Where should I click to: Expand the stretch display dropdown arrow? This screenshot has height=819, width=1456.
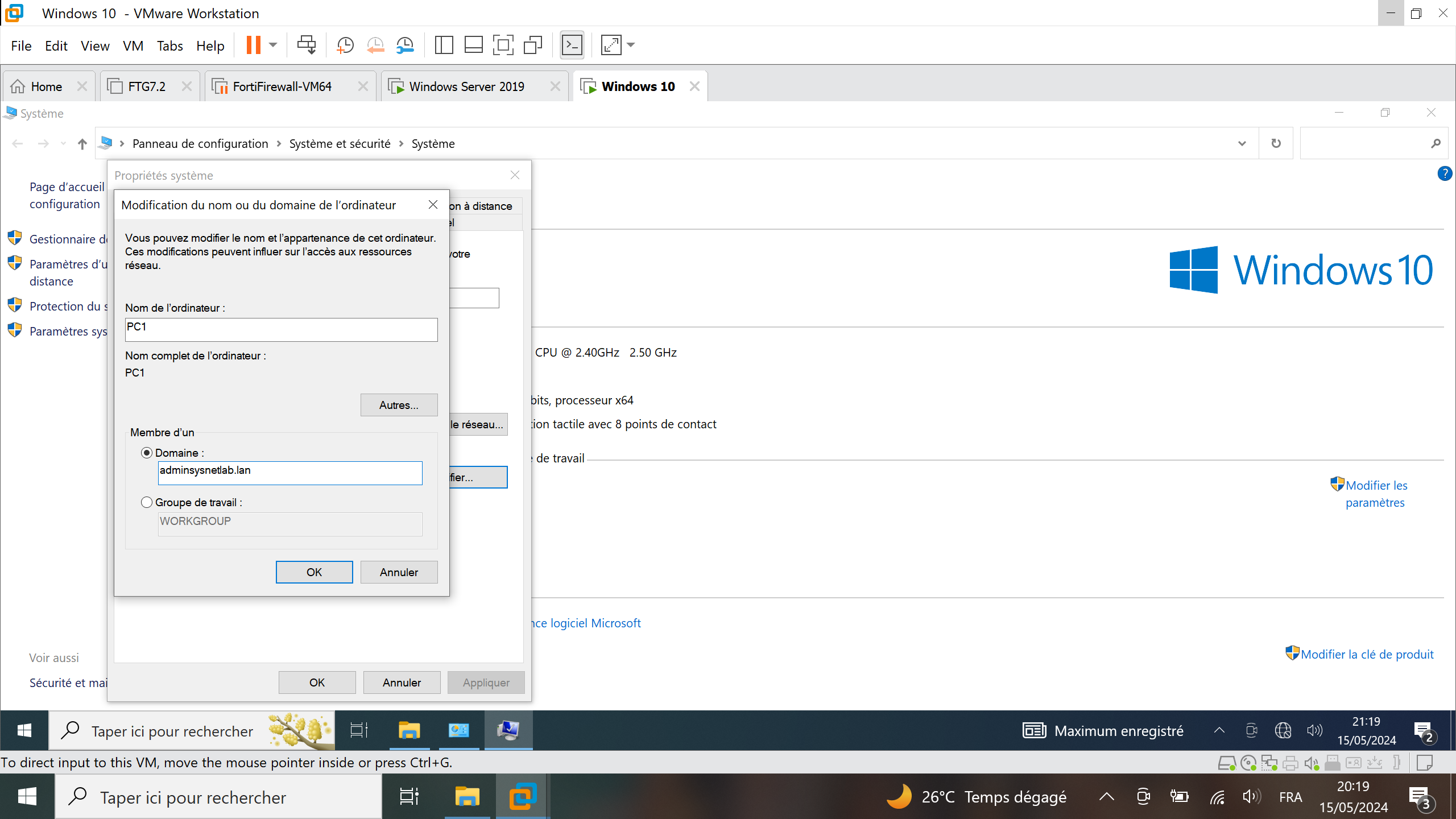click(631, 45)
